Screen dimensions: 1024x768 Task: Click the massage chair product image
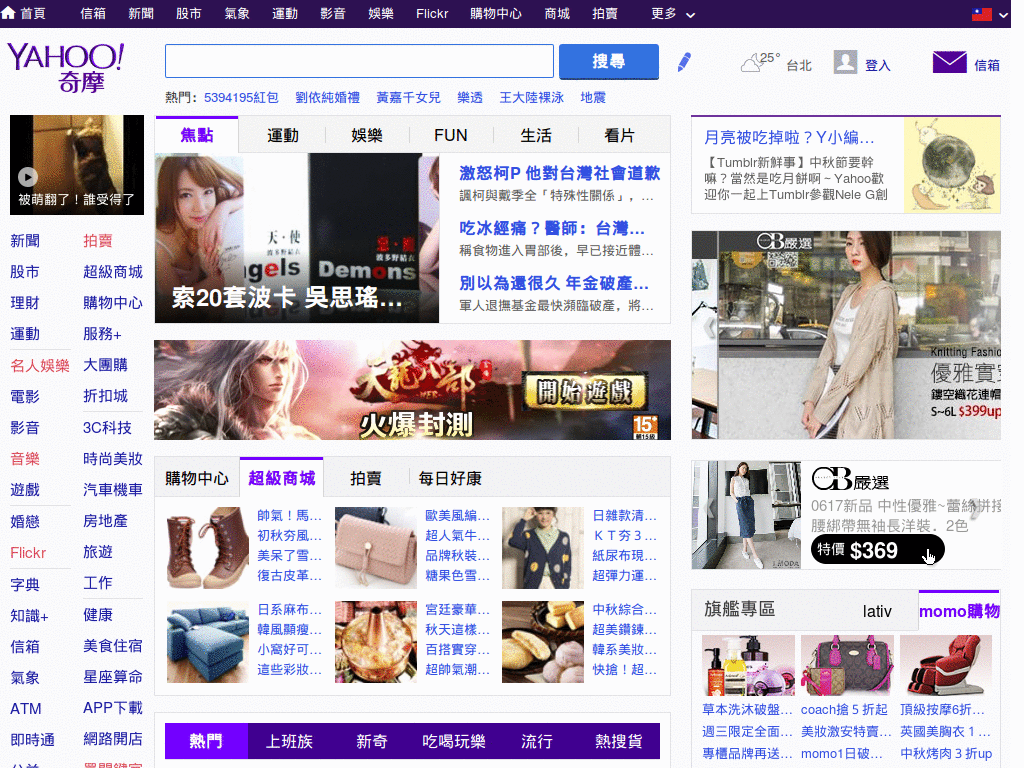[x=946, y=665]
